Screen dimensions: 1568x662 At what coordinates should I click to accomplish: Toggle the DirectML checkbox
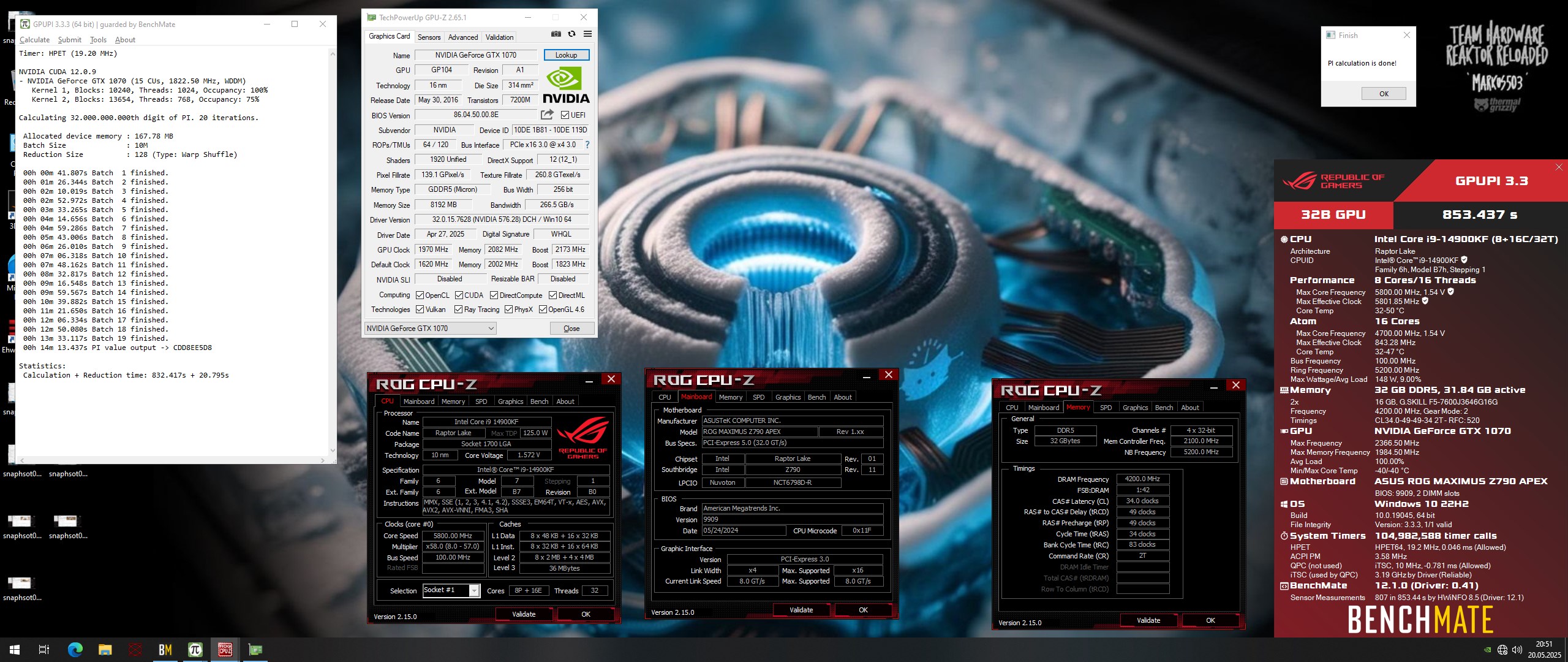coord(552,295)
